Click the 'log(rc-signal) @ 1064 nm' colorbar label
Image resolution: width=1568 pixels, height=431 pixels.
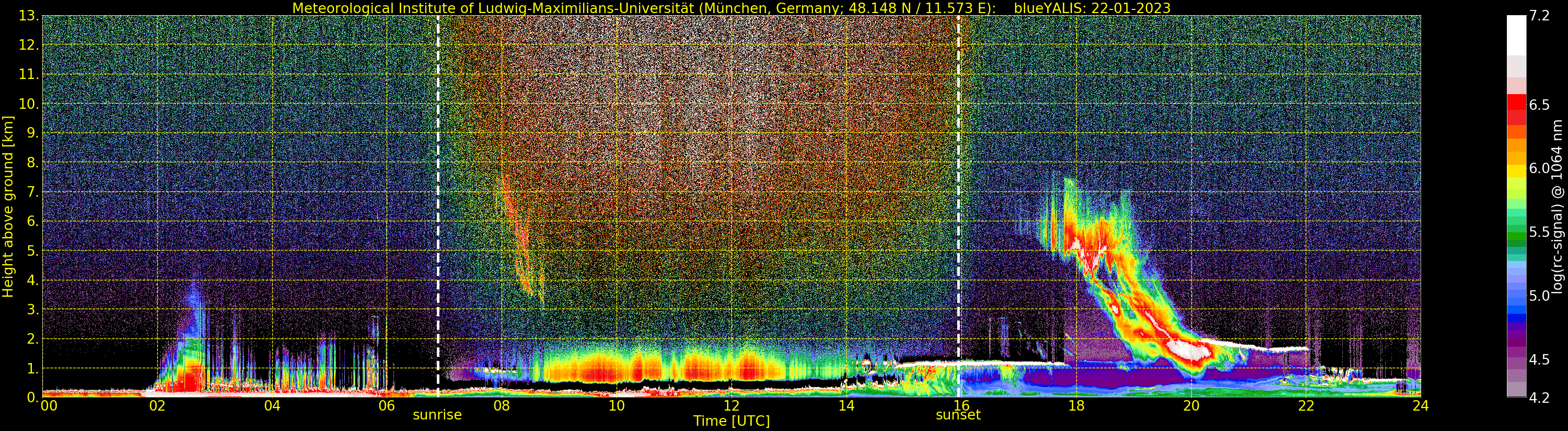coord(1558,207)
